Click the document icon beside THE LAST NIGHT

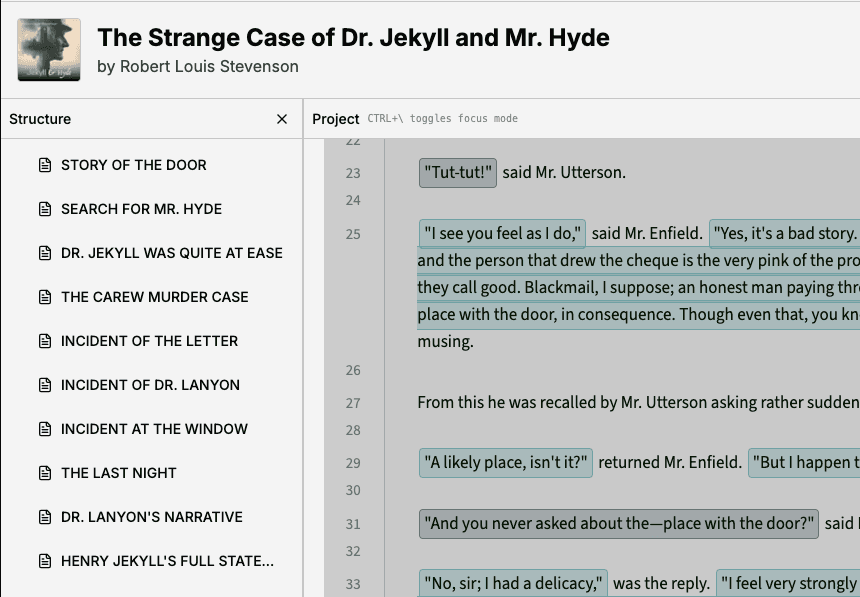(42, 473)
